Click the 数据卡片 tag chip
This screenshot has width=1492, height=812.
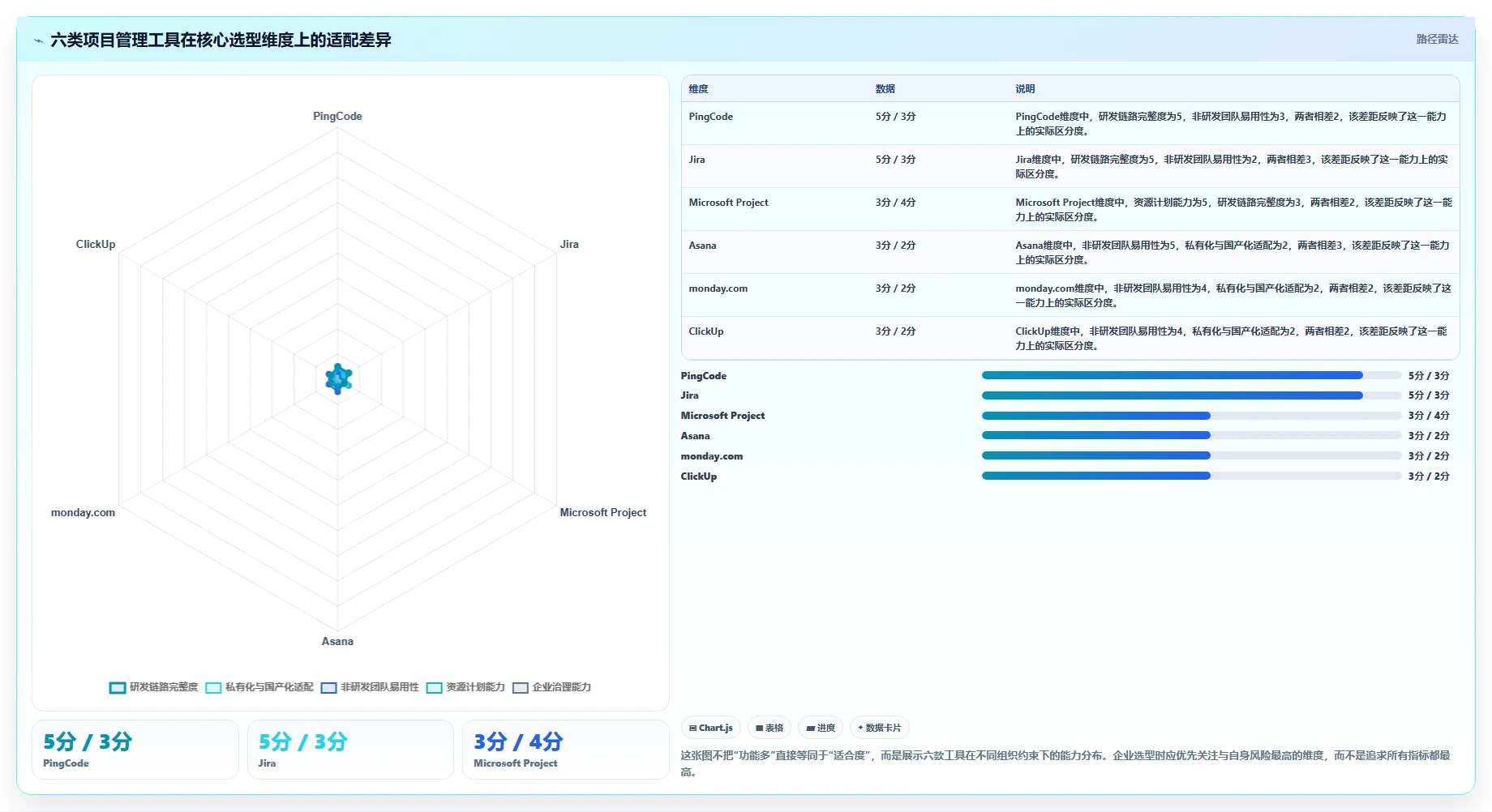tap(880, 728)
